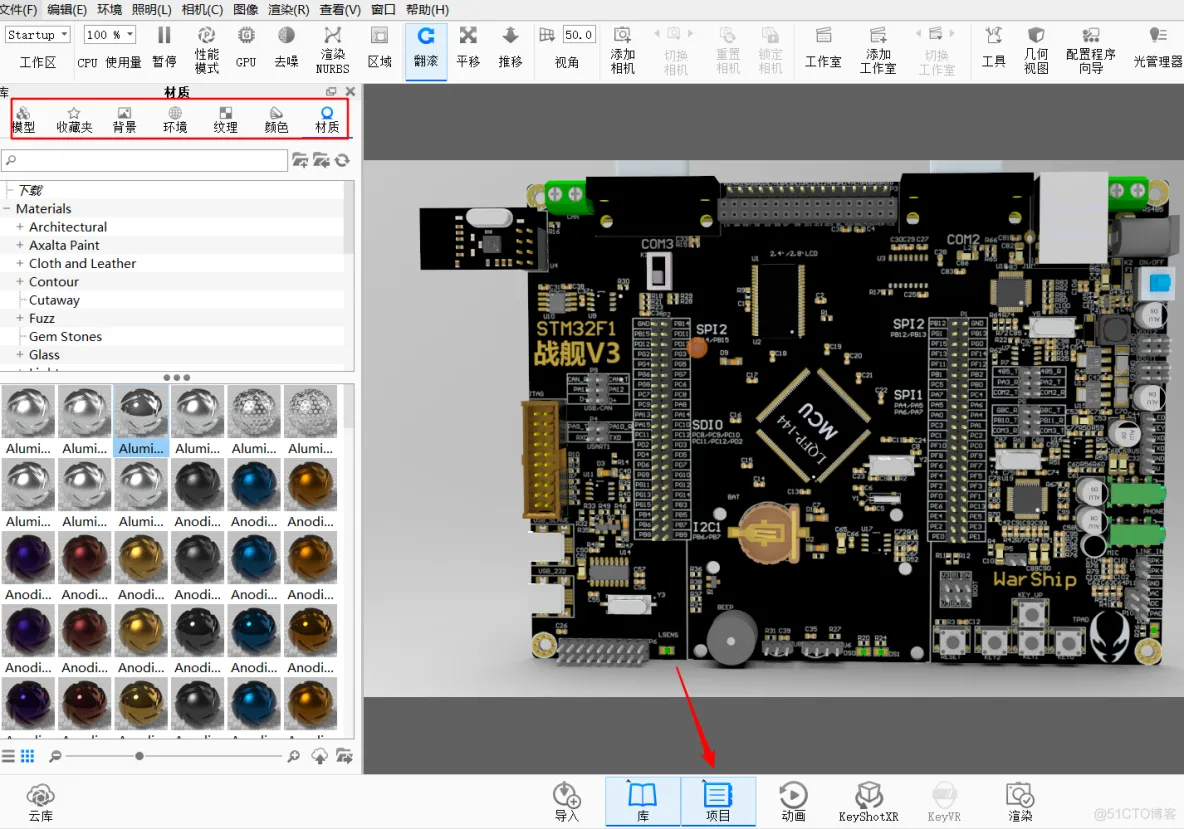The width and height of the screenshot is (1184, 829).
Task: Click the upload to cloud icon
Action: pos(320,756)
